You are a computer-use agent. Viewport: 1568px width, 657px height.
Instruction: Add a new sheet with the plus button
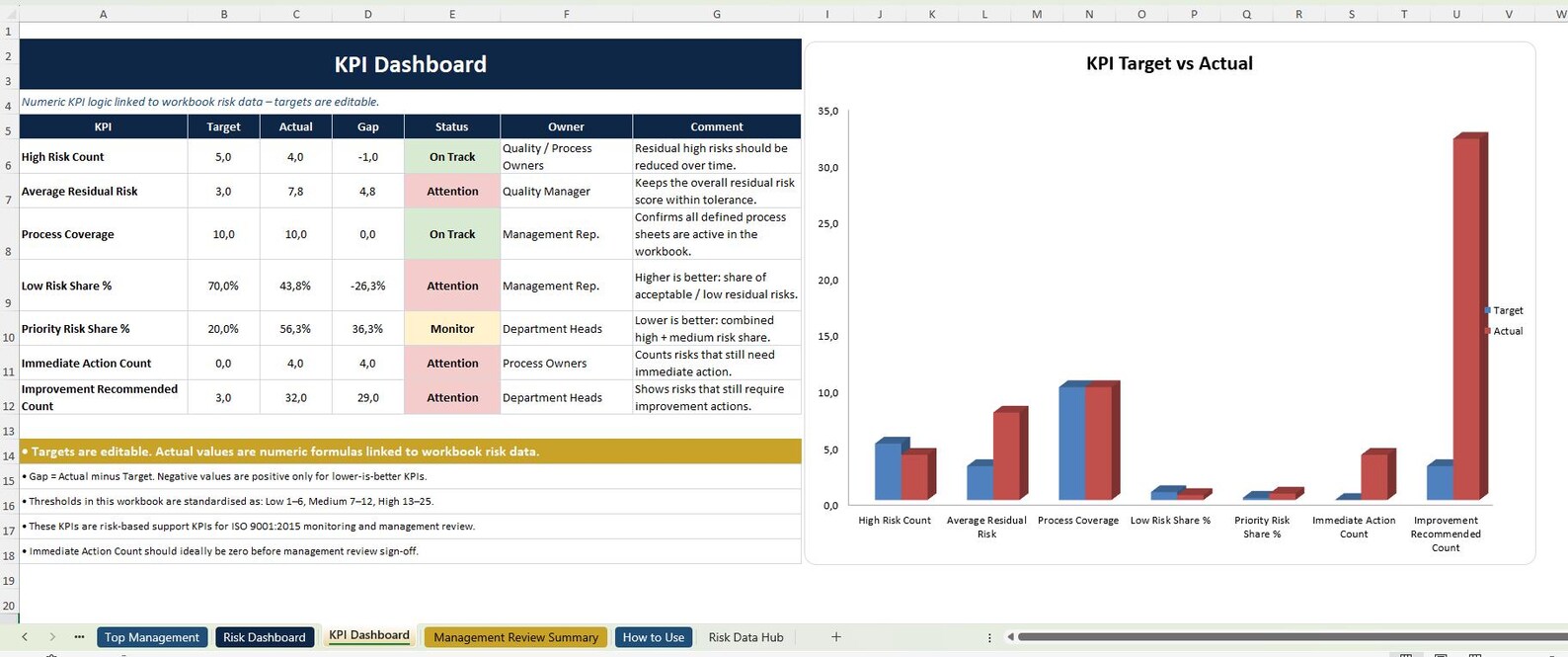pos(836,637)
